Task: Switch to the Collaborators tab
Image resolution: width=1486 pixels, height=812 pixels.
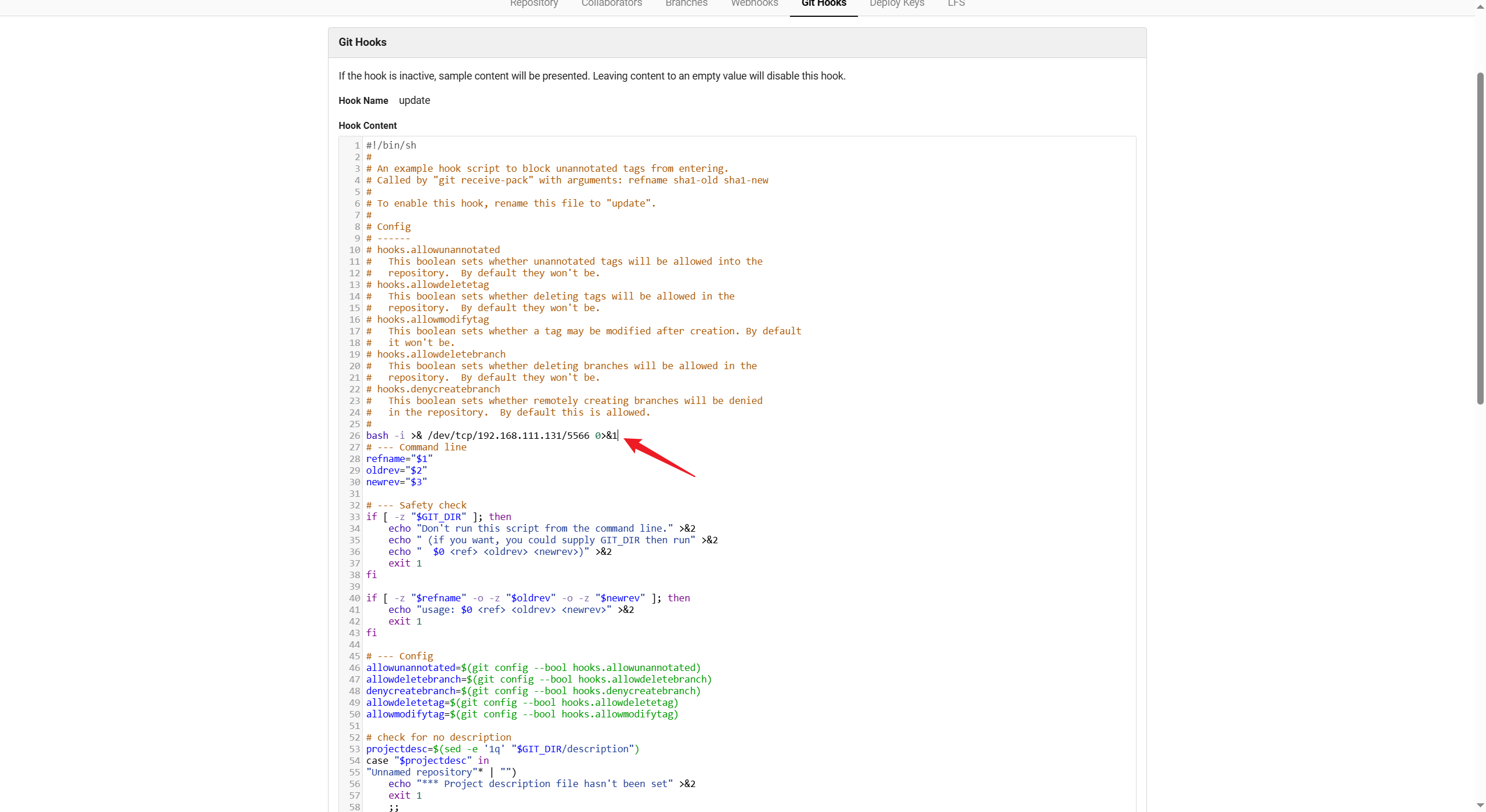Action: (611, 4)
